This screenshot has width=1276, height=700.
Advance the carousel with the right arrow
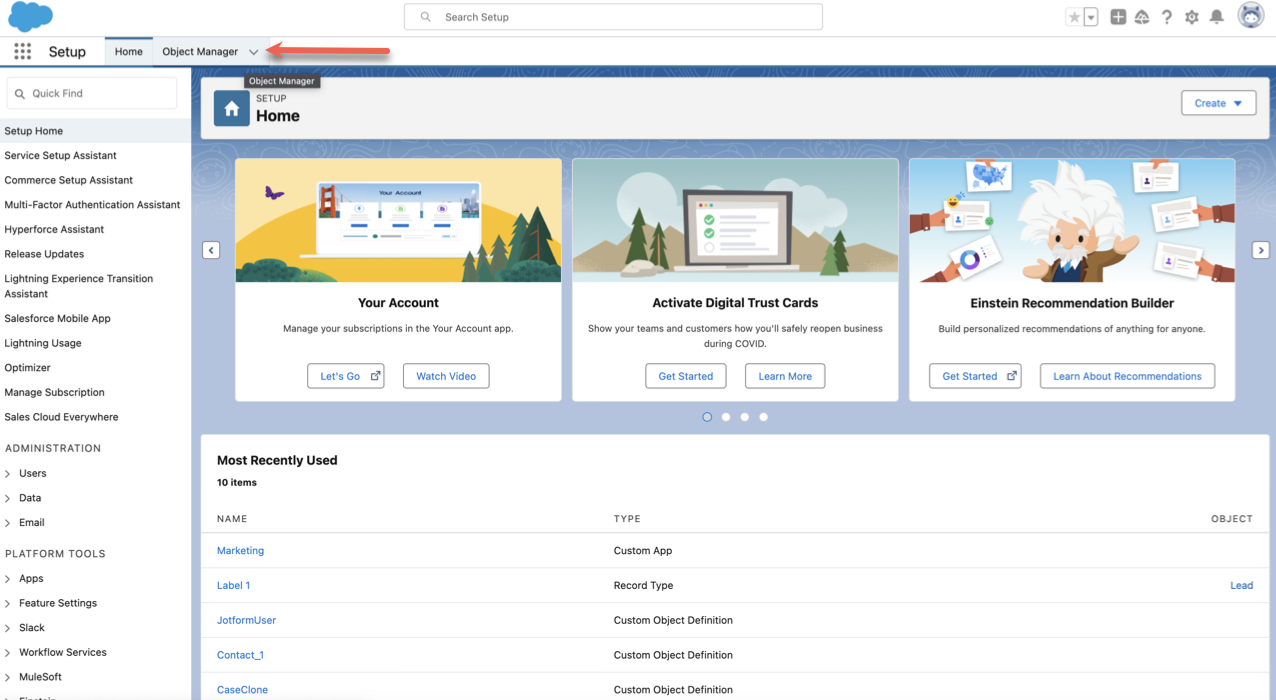1261,250
